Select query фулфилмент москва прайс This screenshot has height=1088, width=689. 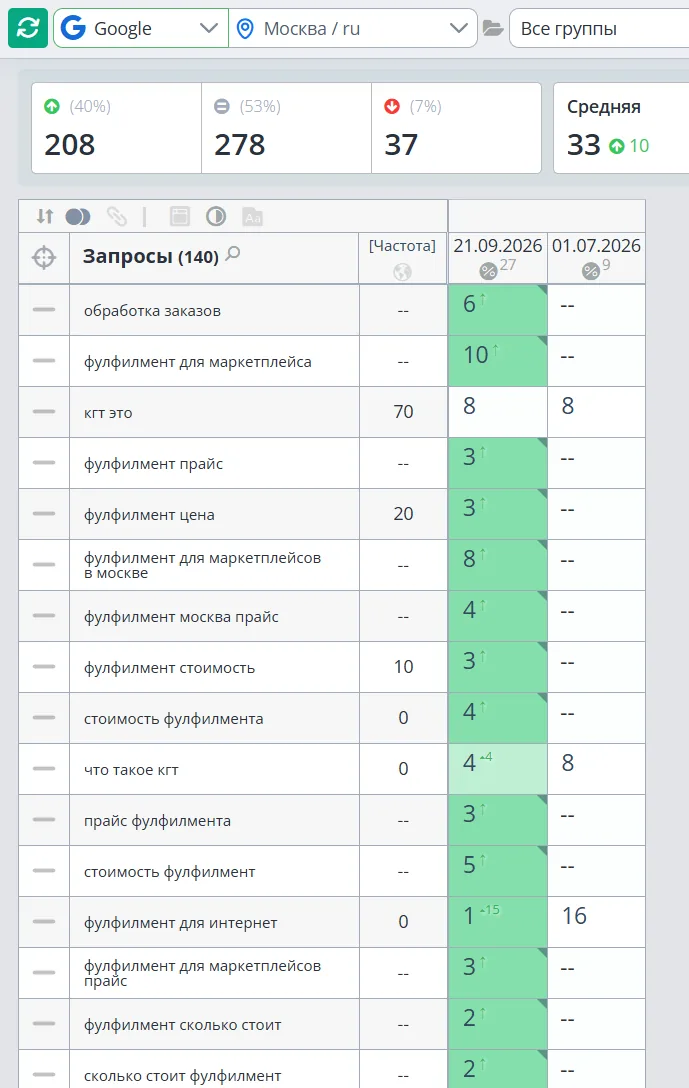tap(181, 617)
